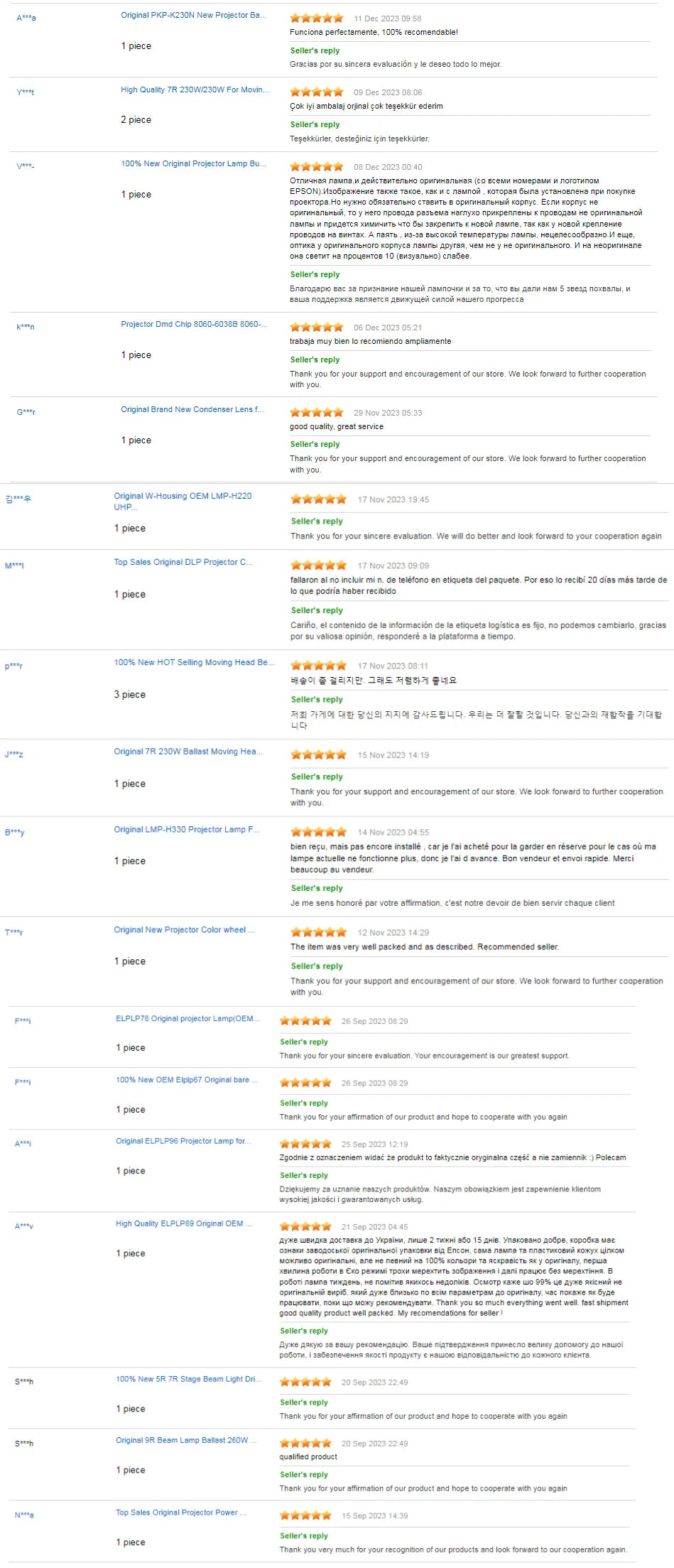Image resolution: width=674 pixels, height=1568 pixels.
Task: Click the five-star rating dated 15 Sep 2023
Action: (305, 1515)
